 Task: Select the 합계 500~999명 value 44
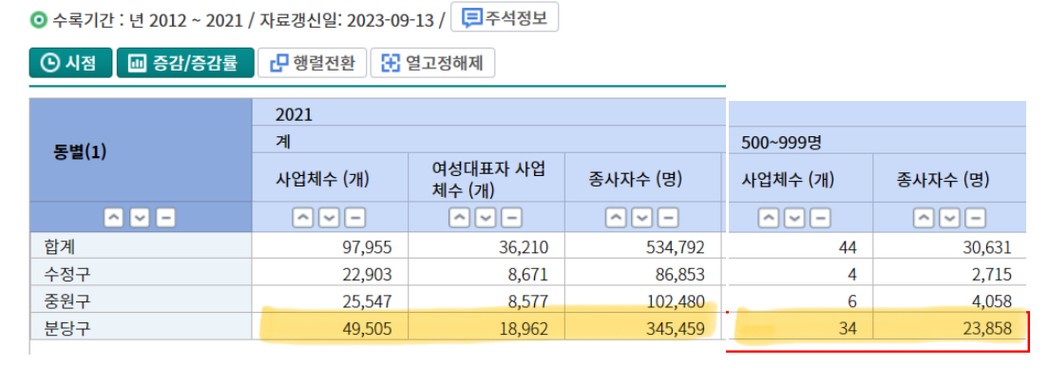848,248
